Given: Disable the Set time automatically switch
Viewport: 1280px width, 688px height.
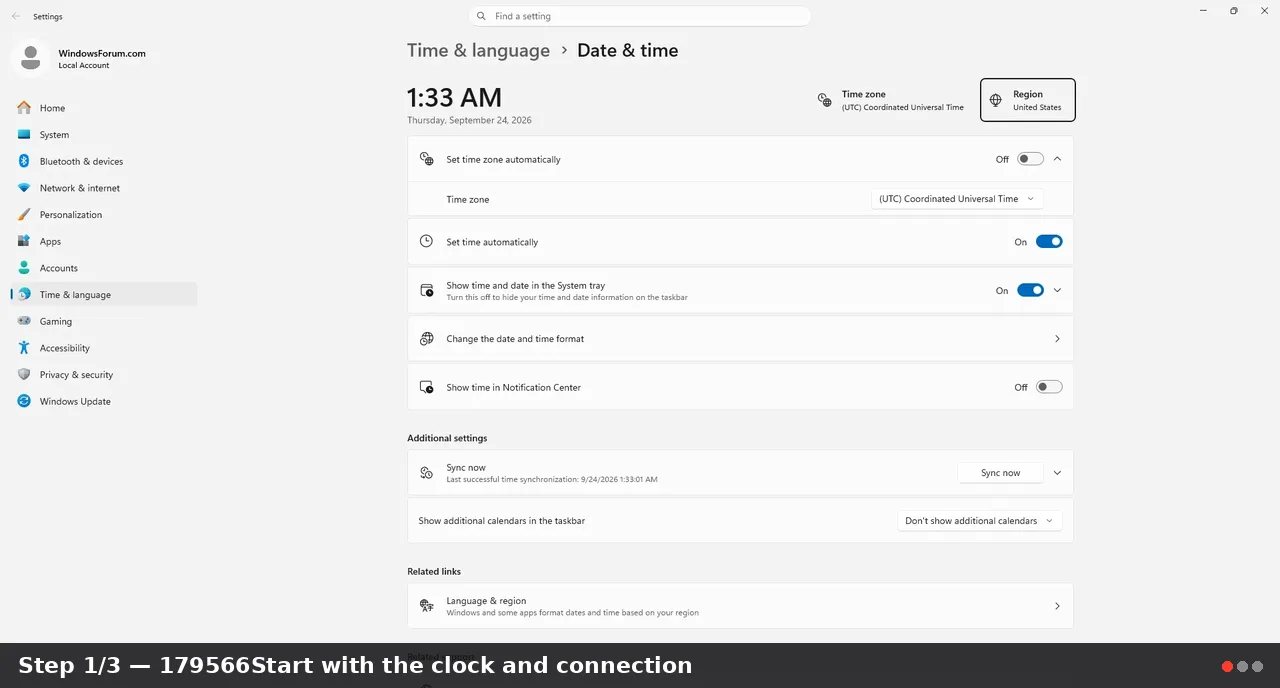Looking at the screenshot, I should (1049, 242).
